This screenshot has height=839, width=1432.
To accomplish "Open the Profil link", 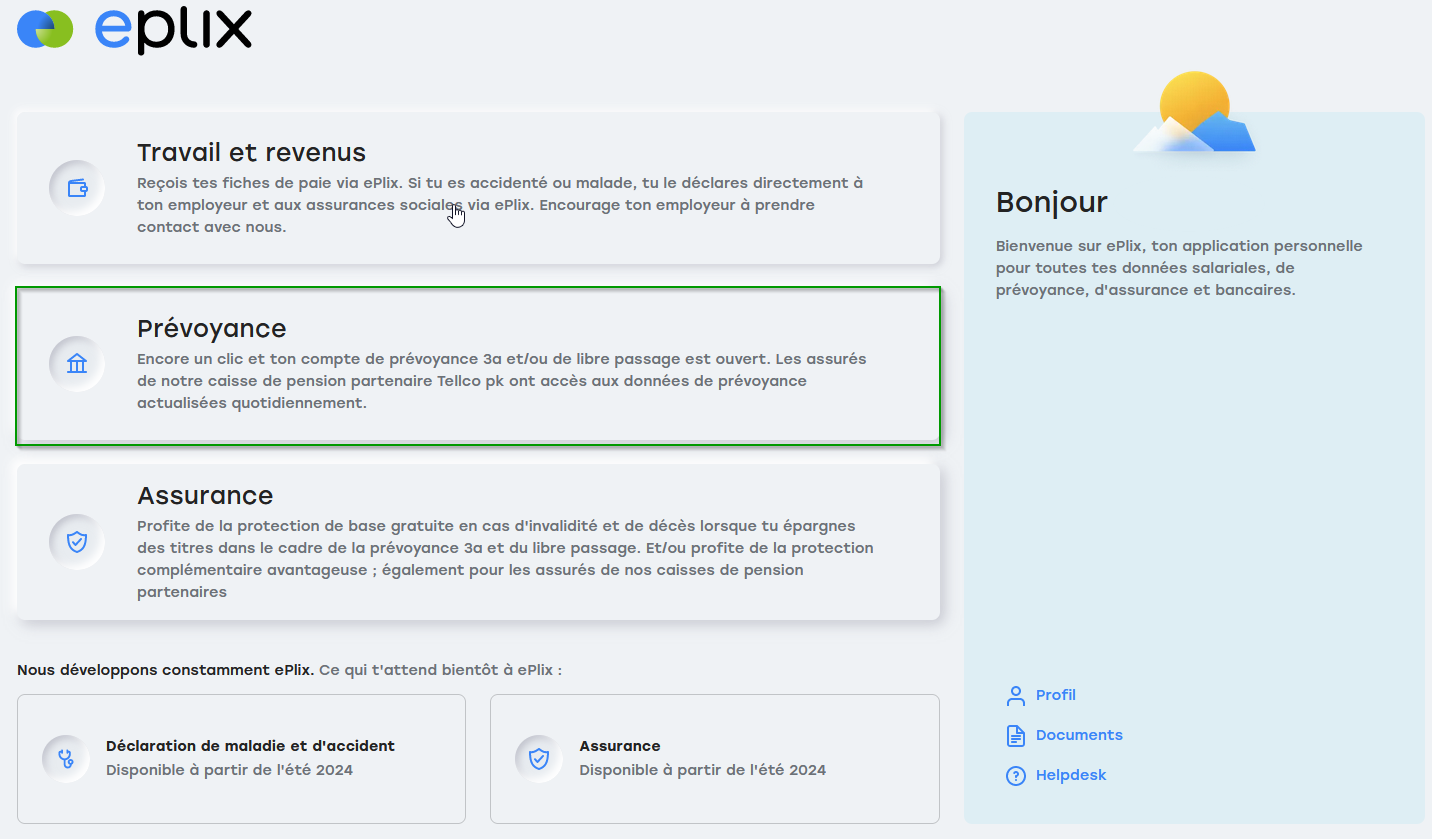I will 1056,695.
